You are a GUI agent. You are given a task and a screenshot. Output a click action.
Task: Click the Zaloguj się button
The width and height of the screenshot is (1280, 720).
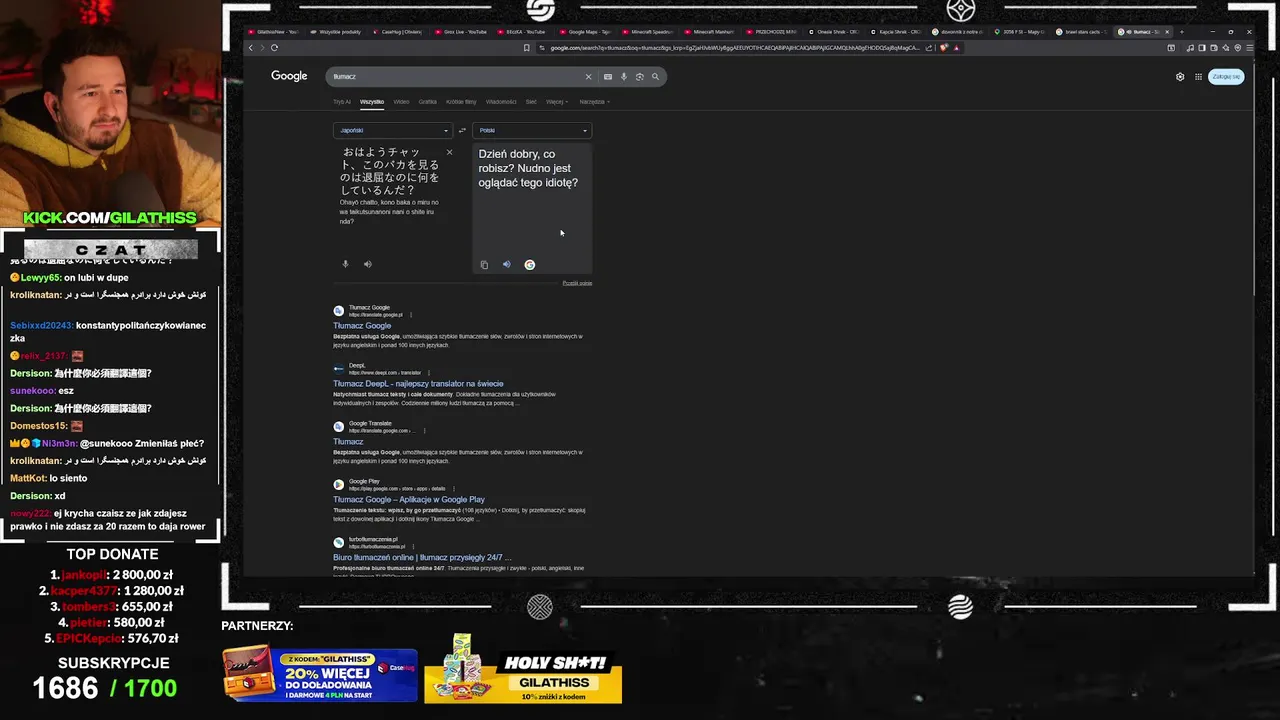click(1227, 77)
